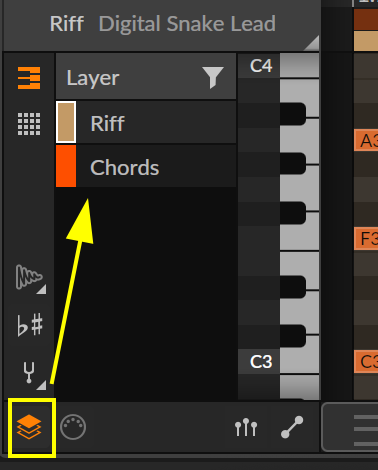
Task: Click the automation curve node icon
Action: point(292,427)
